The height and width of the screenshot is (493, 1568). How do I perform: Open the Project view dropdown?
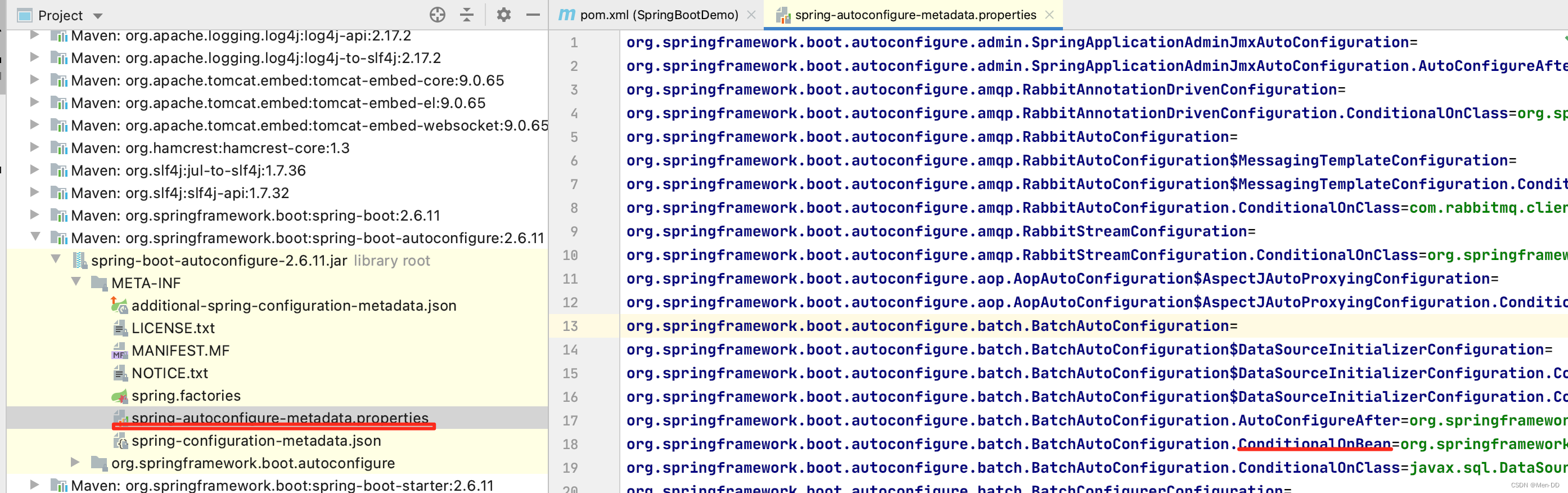tap(97, 15)
